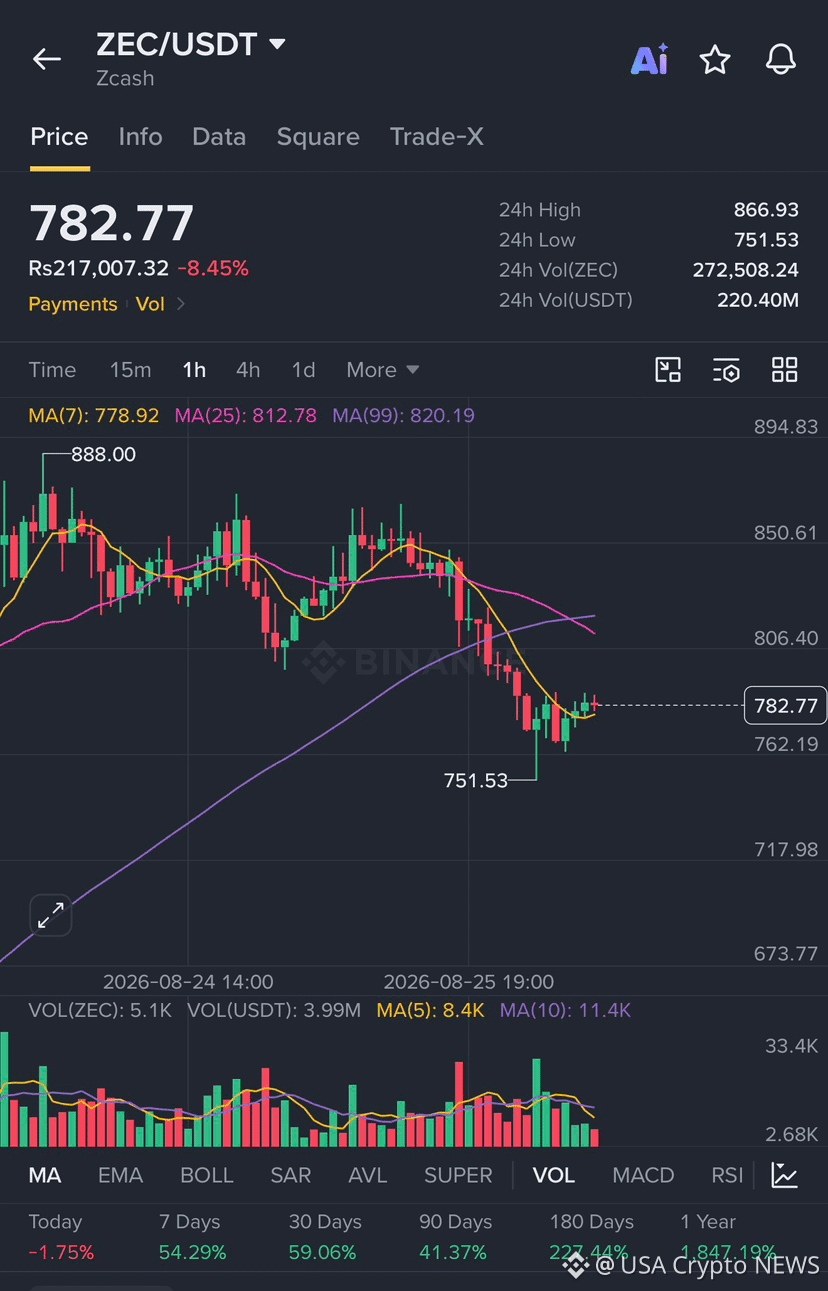Tap 24h Vol(ZEC) value 272,508.24
Screen dimensions: 828x1291
tap(746, 270)
